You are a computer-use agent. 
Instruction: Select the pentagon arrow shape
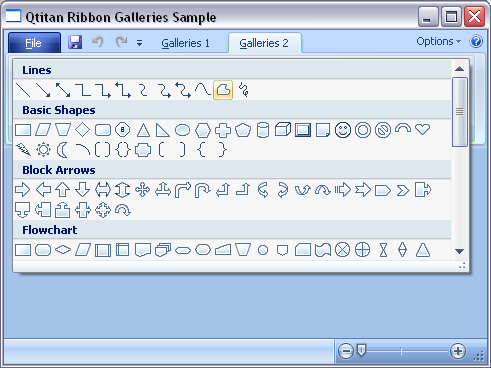tap(383, 190)
